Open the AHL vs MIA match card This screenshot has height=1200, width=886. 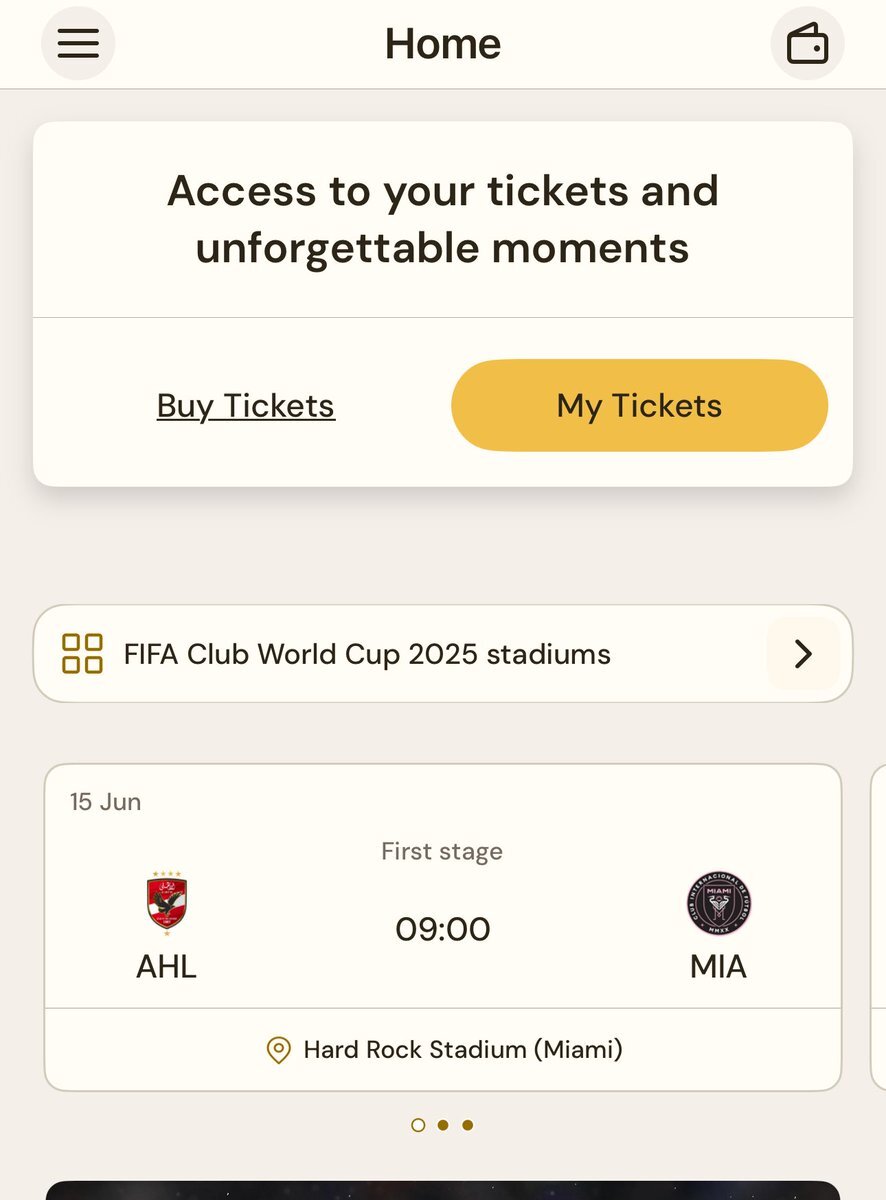click(x=443, y=928)
